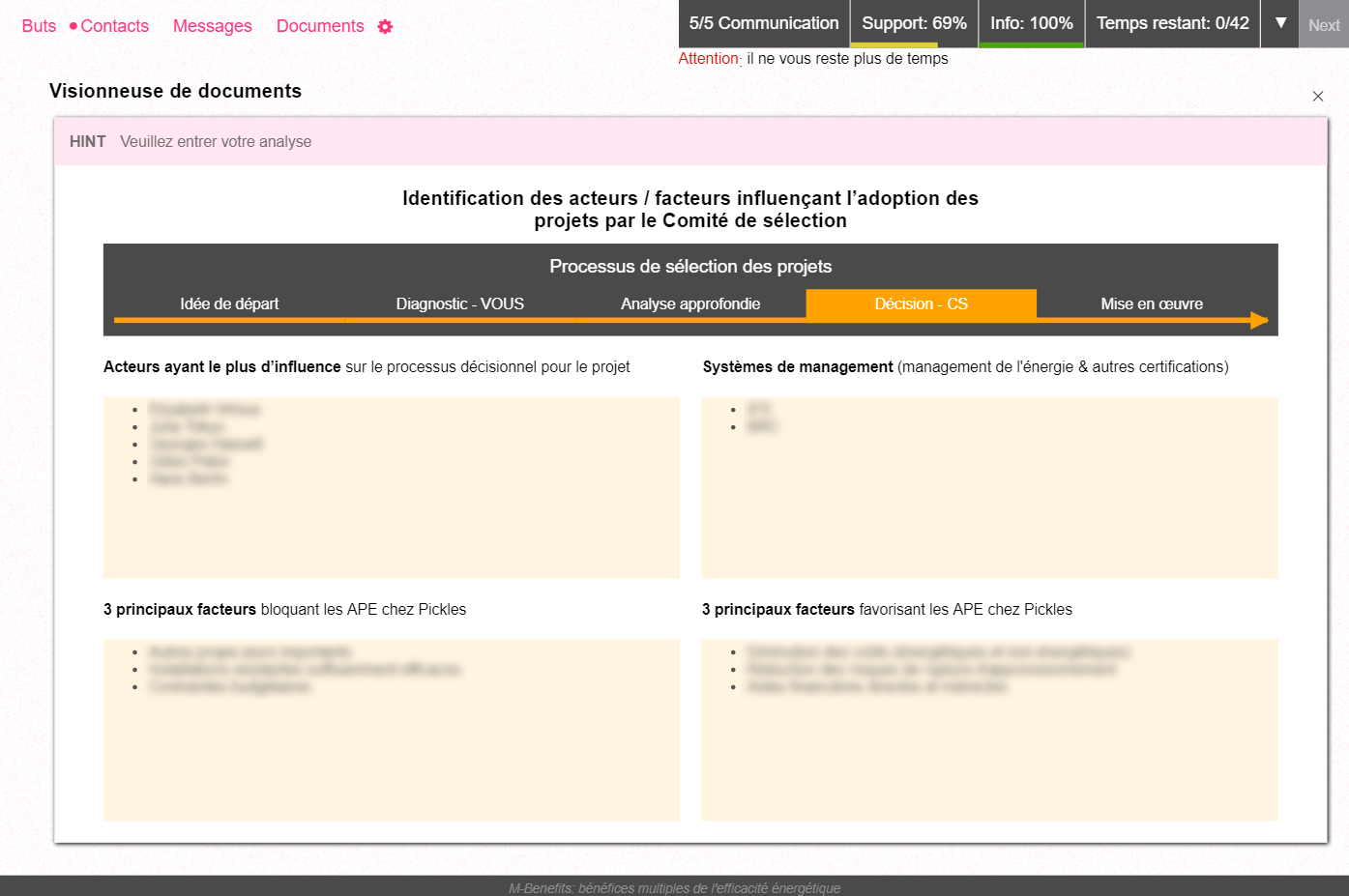The image size is (1349, 896).
Task: Click into the blocking factors text box
Action: [392, 730]
